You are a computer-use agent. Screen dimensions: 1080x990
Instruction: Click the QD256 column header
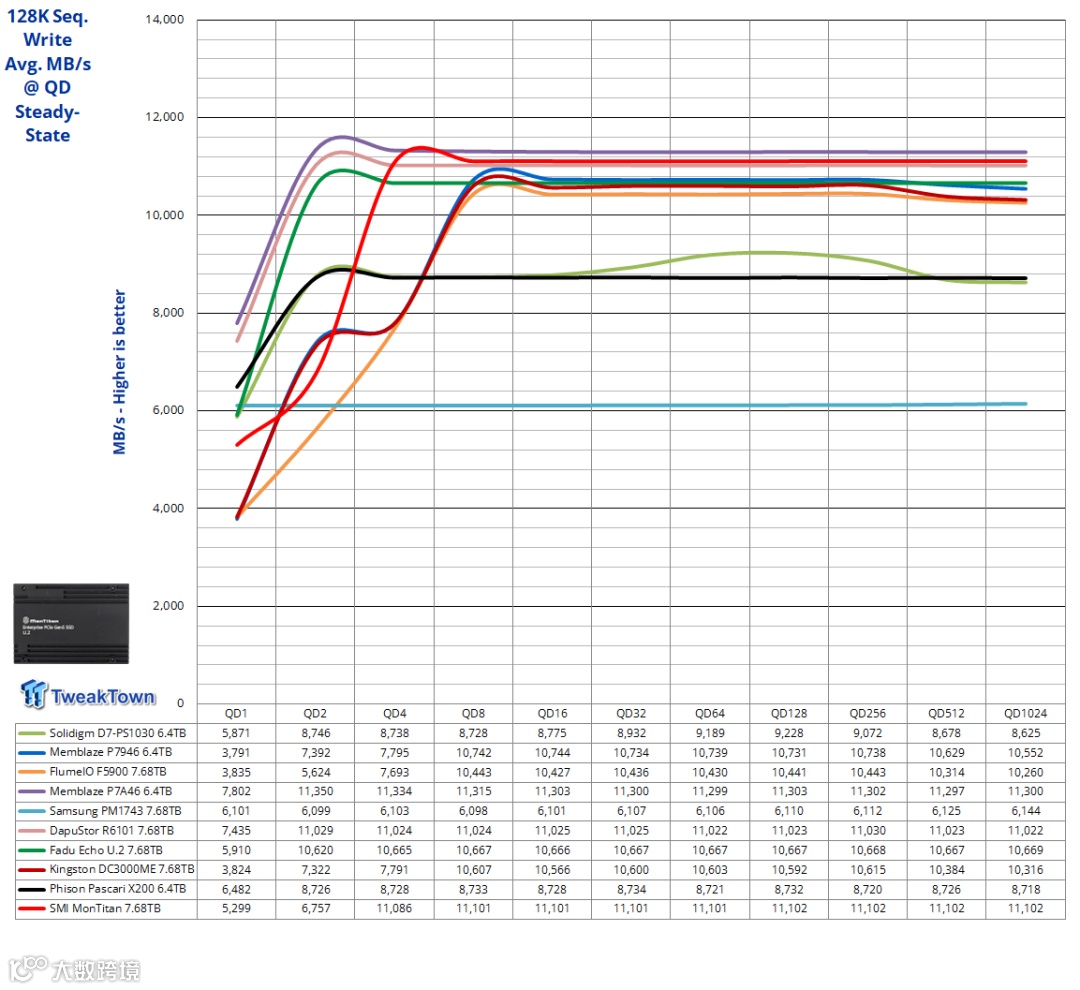click(x=868, y=714)
